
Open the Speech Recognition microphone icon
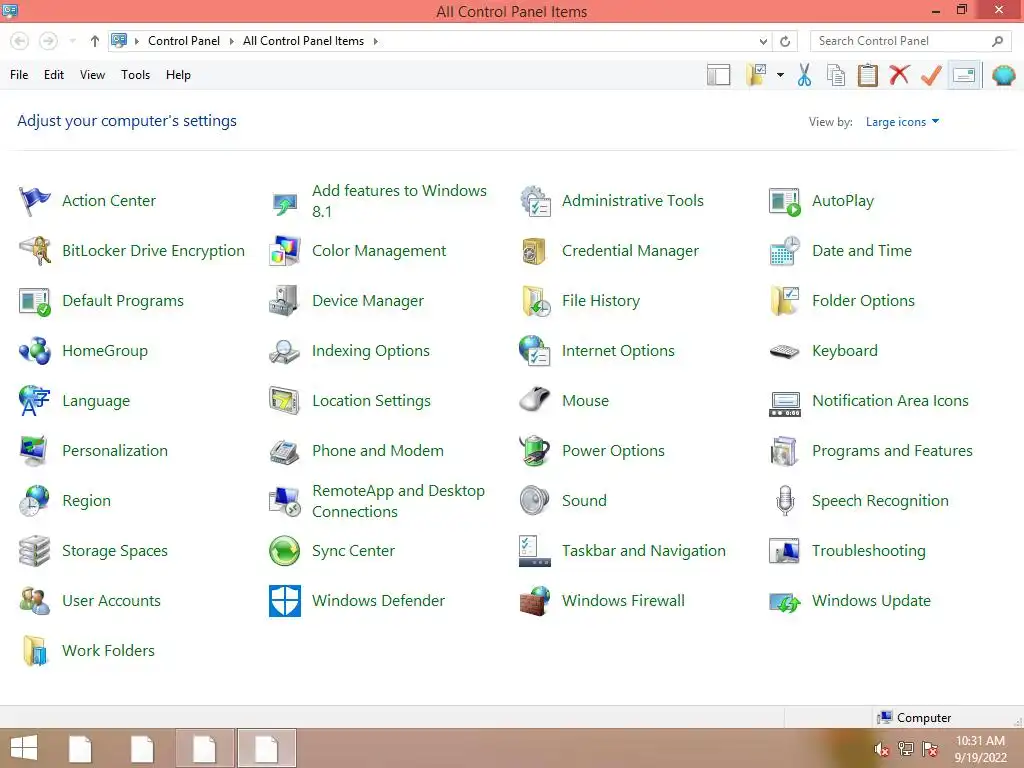[785, 501]
